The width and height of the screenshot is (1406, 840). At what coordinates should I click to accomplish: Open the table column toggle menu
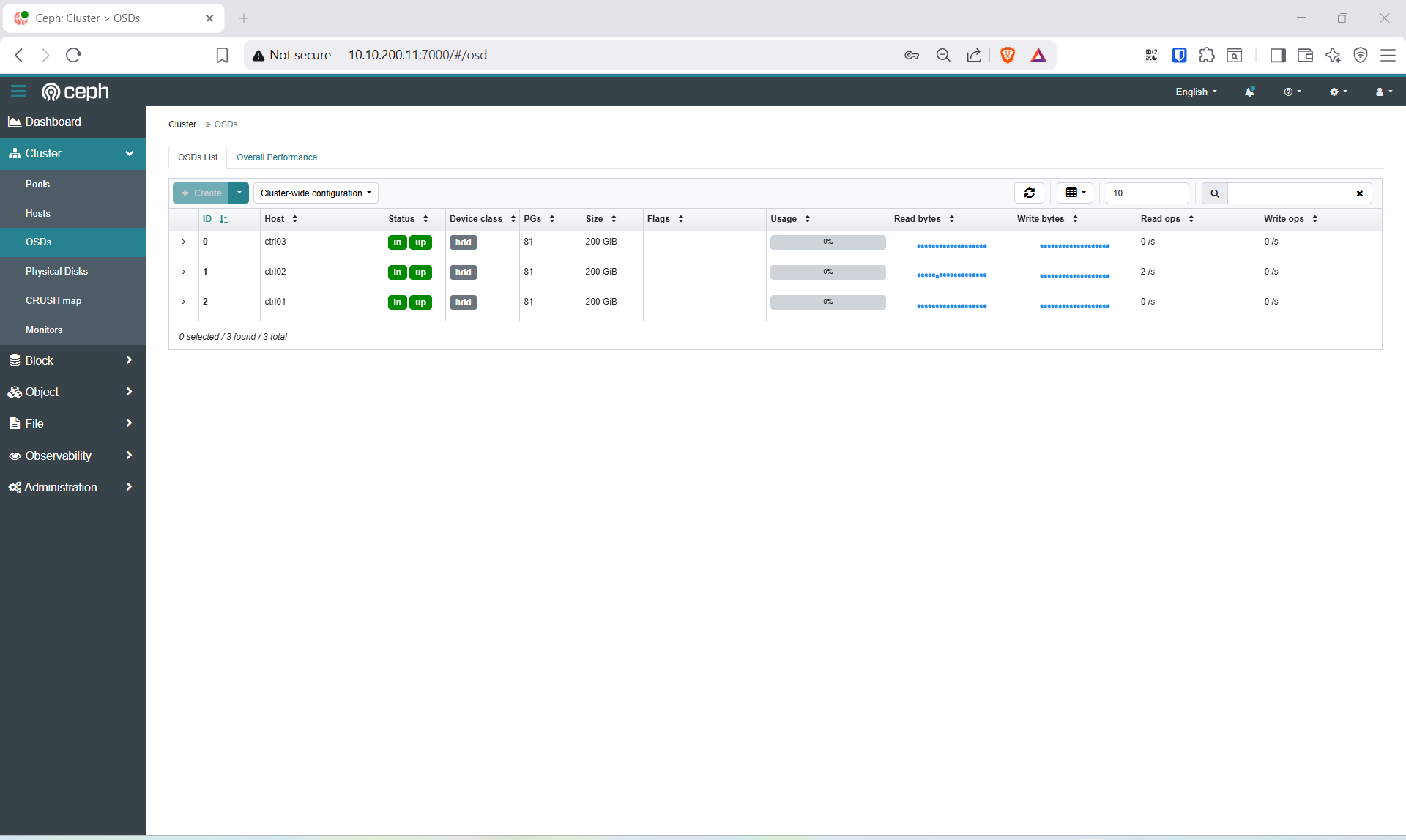click(1075, 193)
